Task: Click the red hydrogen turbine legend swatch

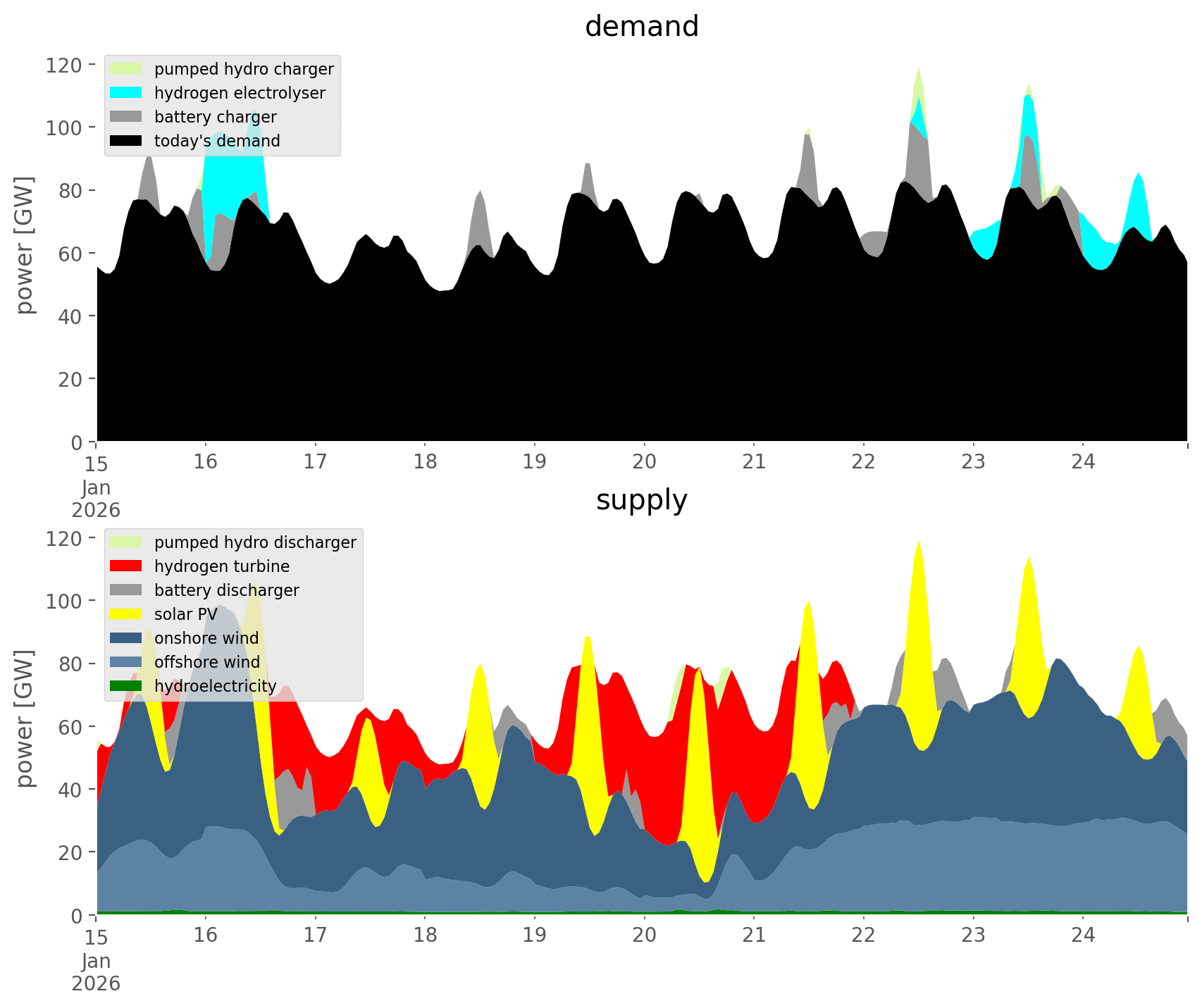Action: click(x=126, y=566)
